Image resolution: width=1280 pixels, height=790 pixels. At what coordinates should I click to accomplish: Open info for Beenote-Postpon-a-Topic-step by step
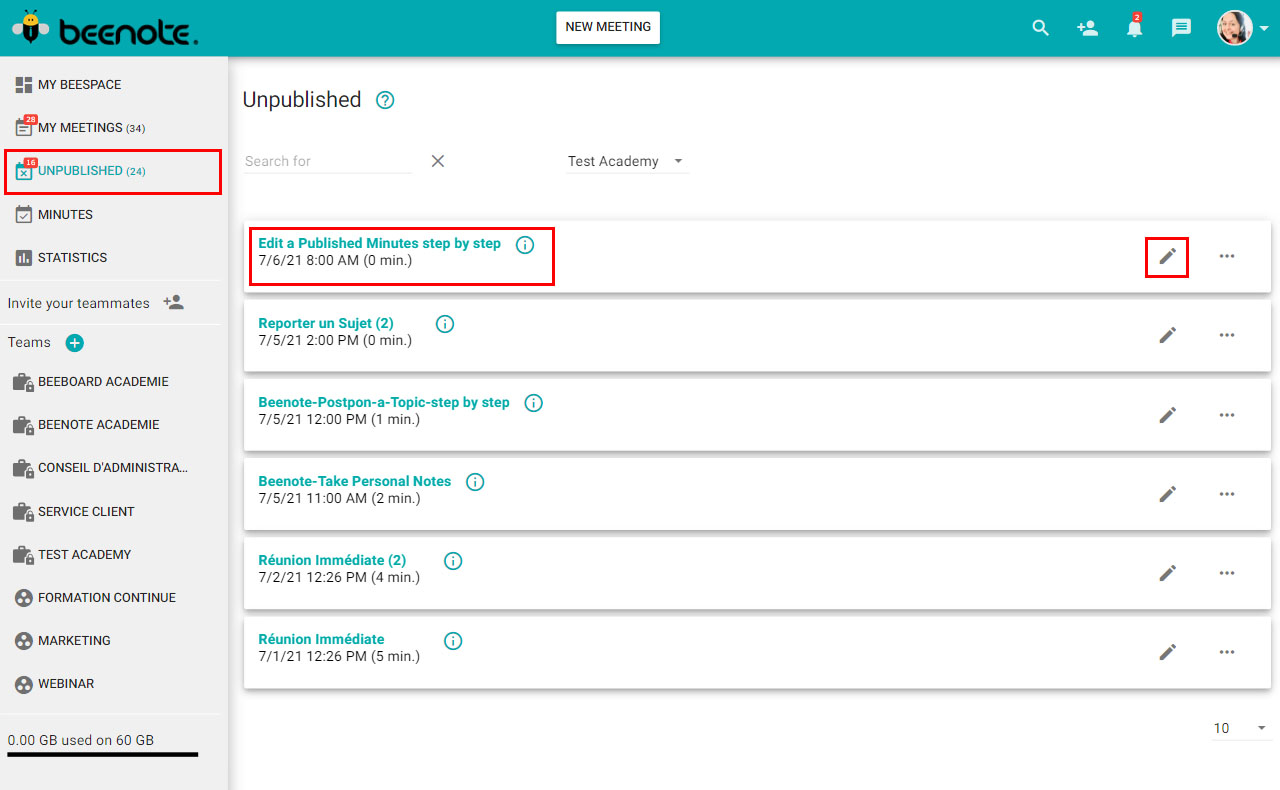tap(534, 403)
